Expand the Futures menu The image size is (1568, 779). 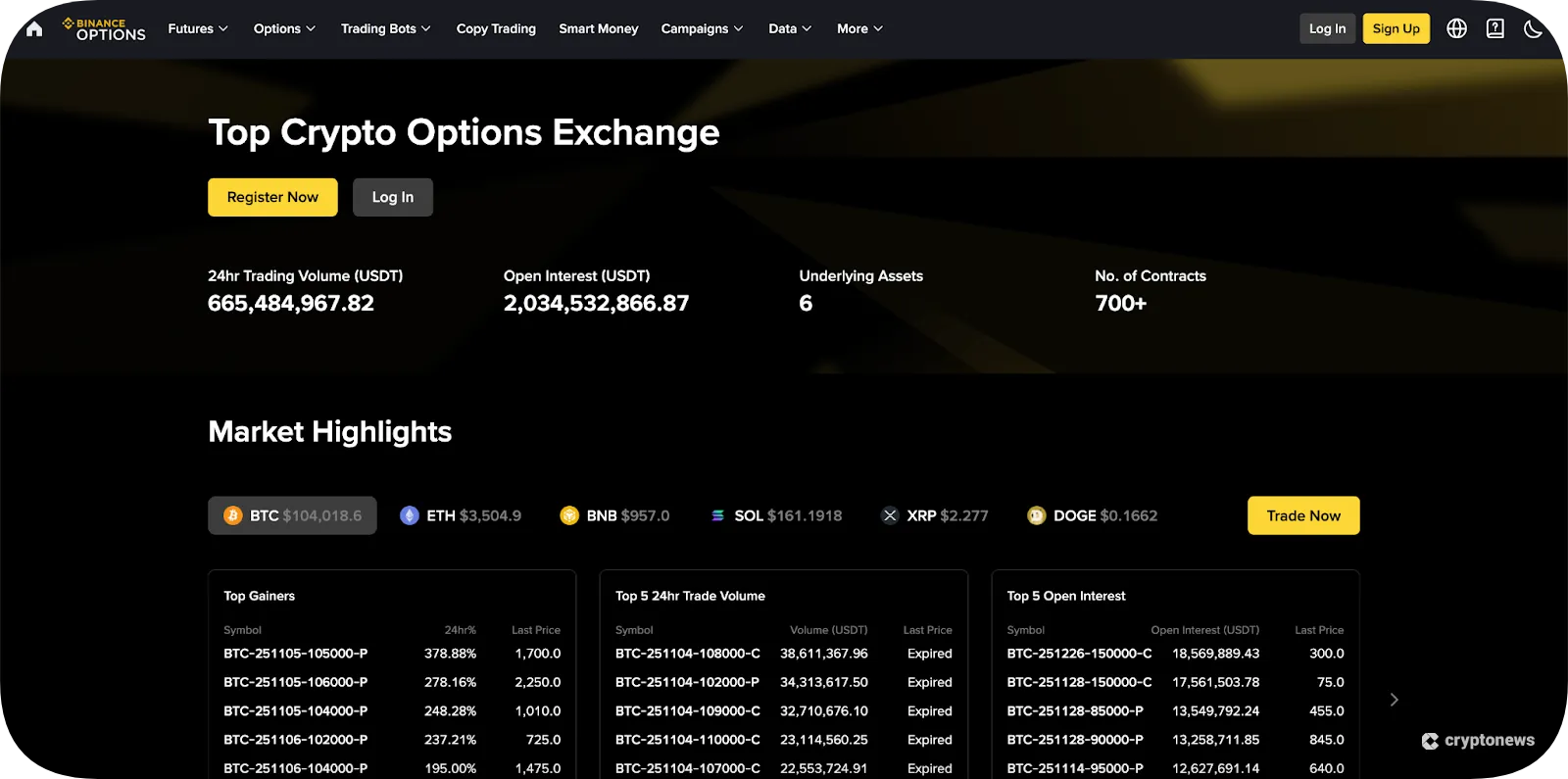(x=198, y=28)
